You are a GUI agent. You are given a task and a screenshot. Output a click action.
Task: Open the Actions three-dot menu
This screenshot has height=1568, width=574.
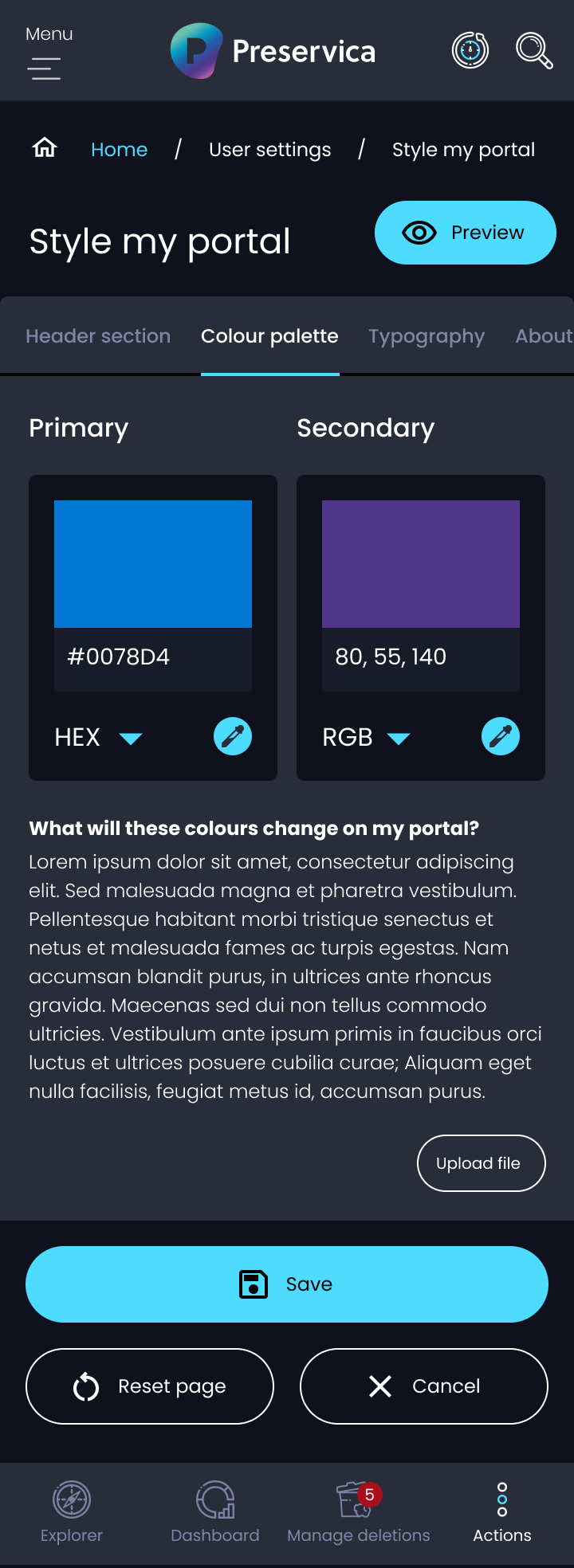(x=502, y=1512)
